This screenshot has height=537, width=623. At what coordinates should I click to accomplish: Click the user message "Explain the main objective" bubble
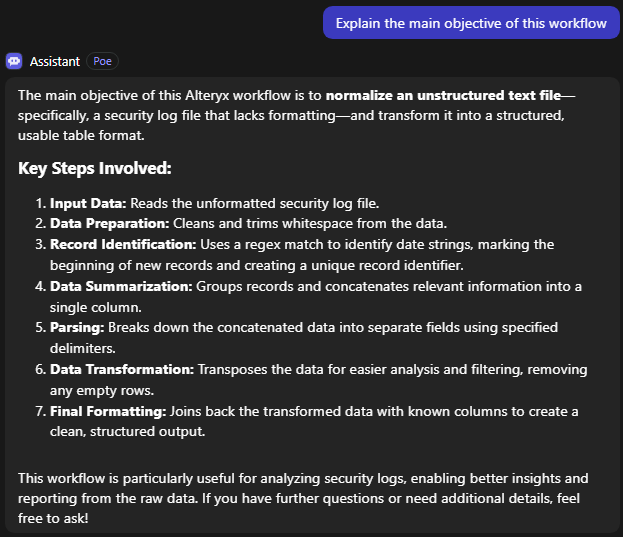(471, 23)
